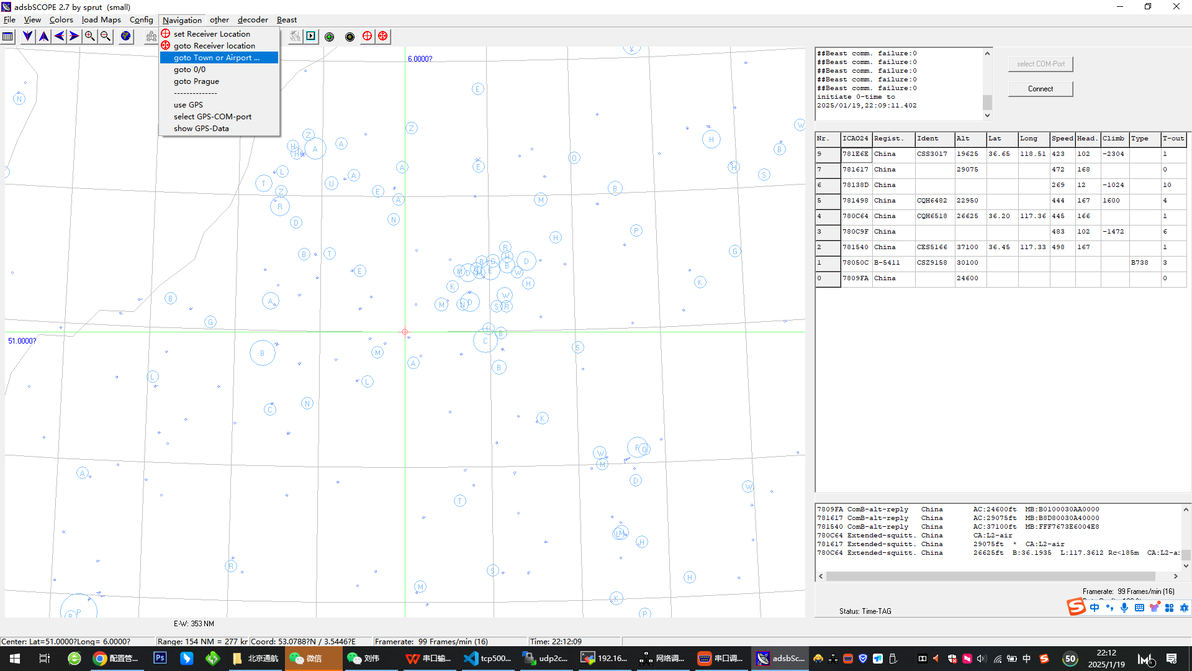Open the Colors menu

pyautogui.click(x=62, y=20)
